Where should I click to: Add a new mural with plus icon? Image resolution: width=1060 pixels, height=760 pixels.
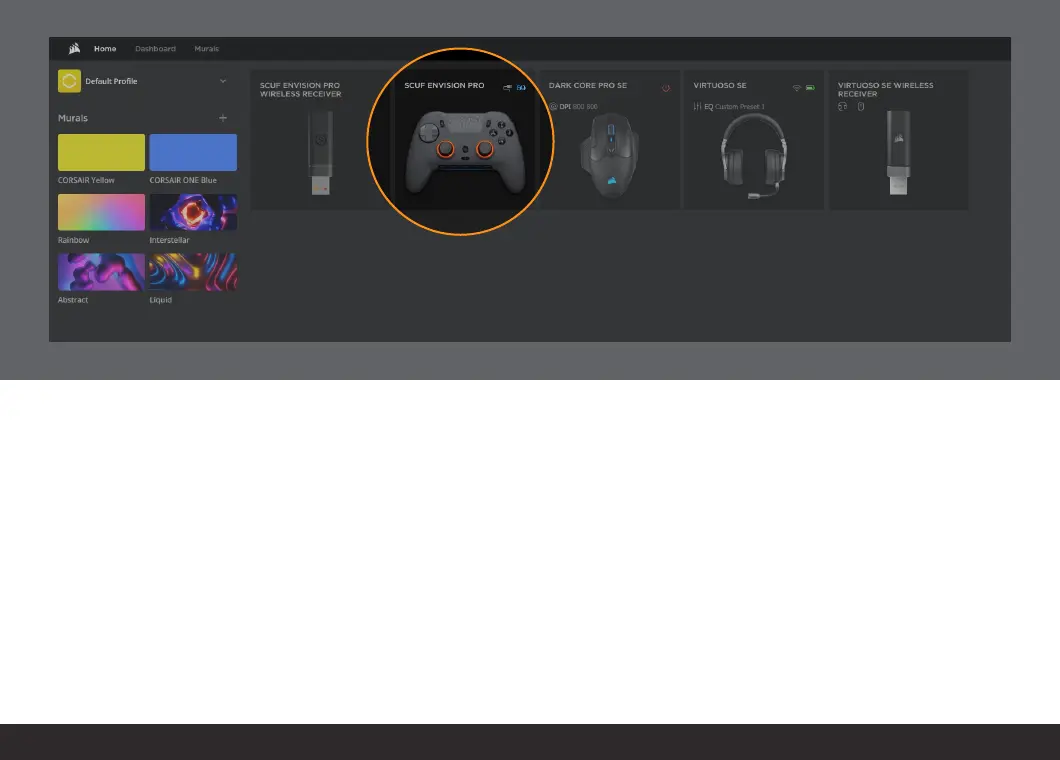click(222, 118)
